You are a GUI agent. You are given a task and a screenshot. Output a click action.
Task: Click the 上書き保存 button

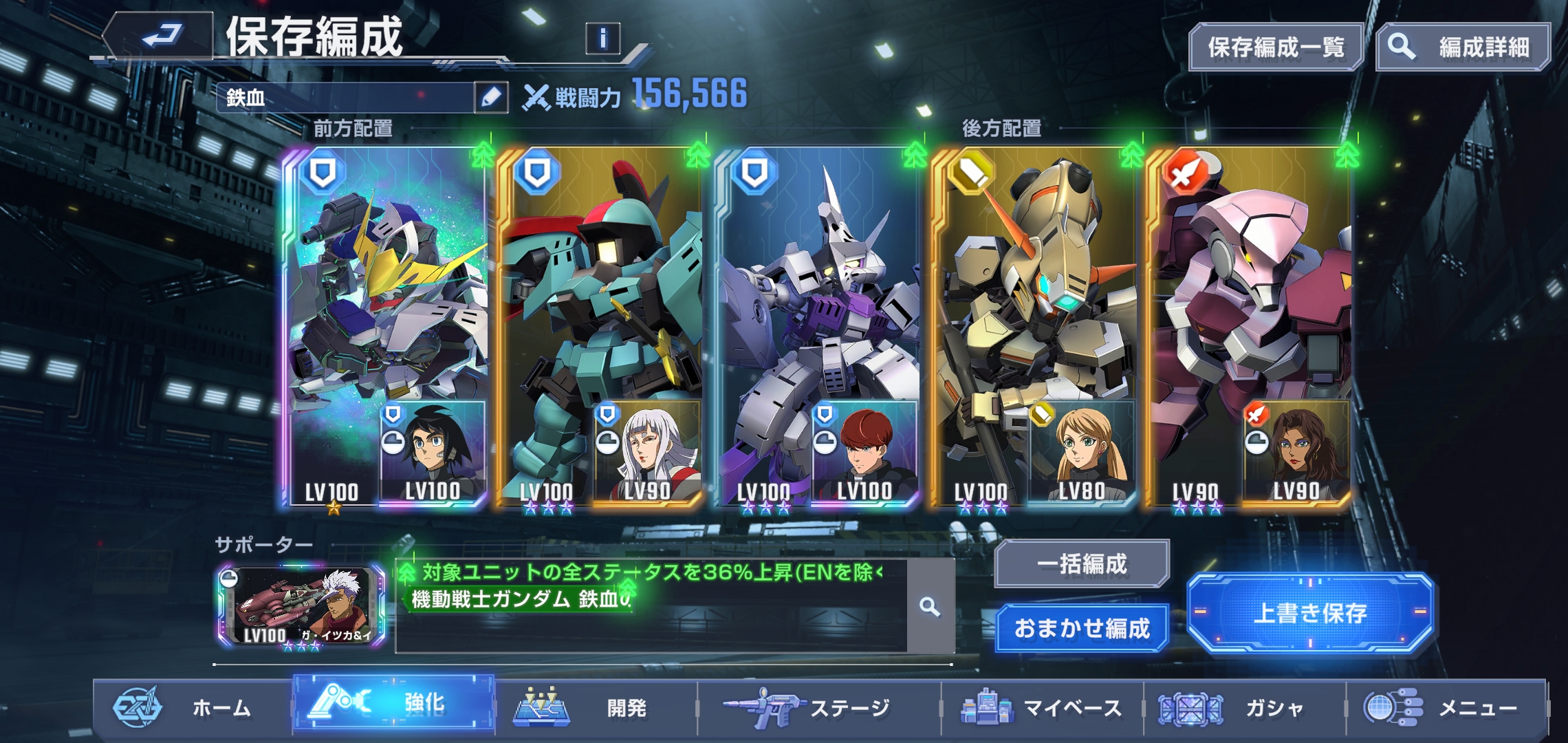(x=1310, y=612)
